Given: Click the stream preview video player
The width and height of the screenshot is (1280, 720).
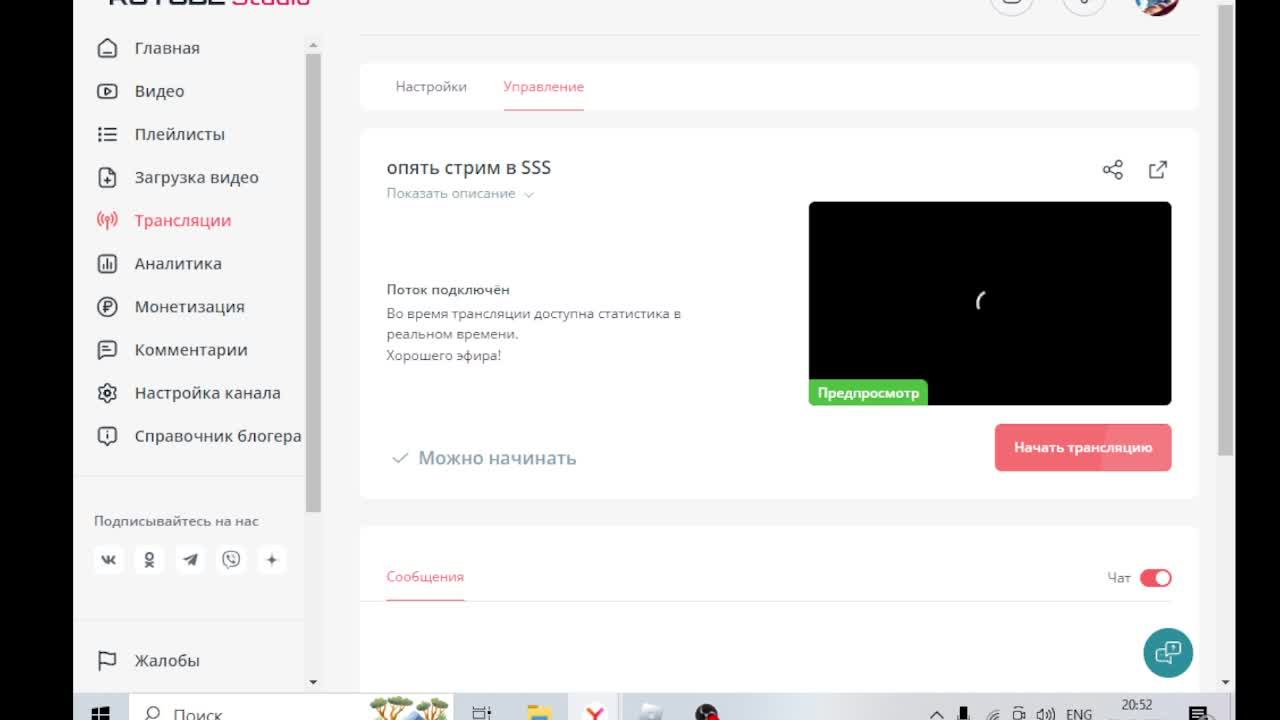Looking at the screenshot, I should point(990,304).
